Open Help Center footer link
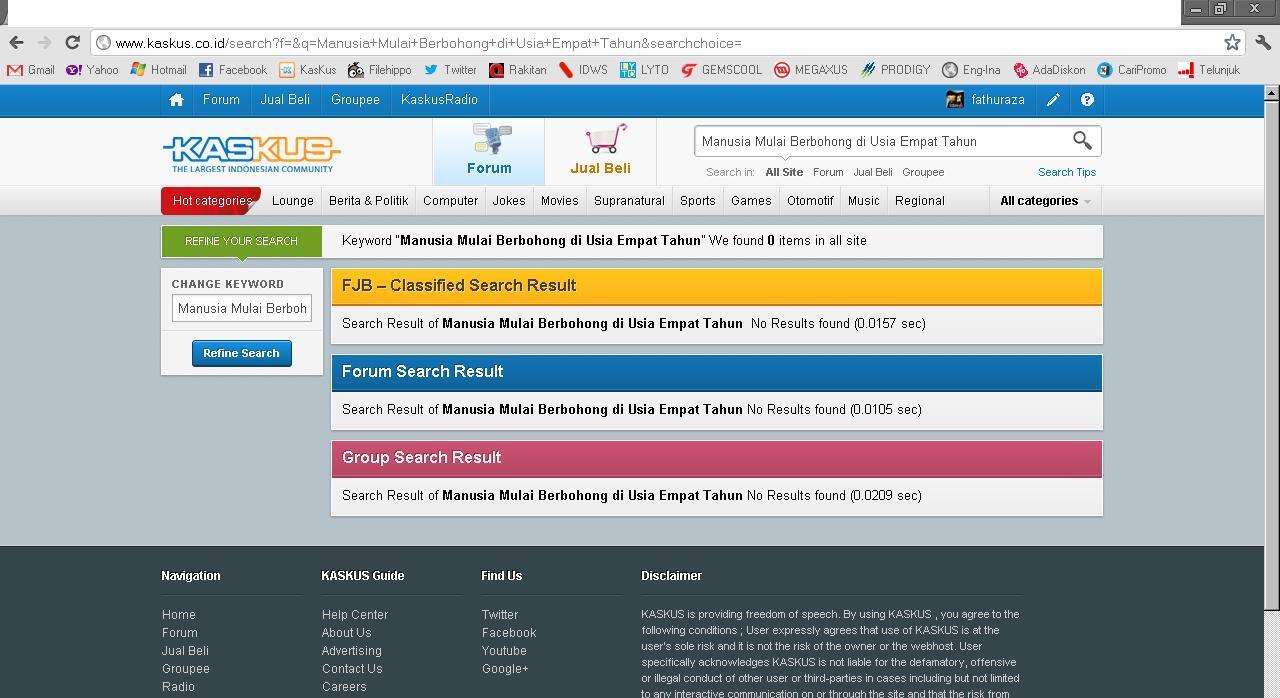This screenshot has width=1280, height=698. pyautogui.click(x=355, y=615)
